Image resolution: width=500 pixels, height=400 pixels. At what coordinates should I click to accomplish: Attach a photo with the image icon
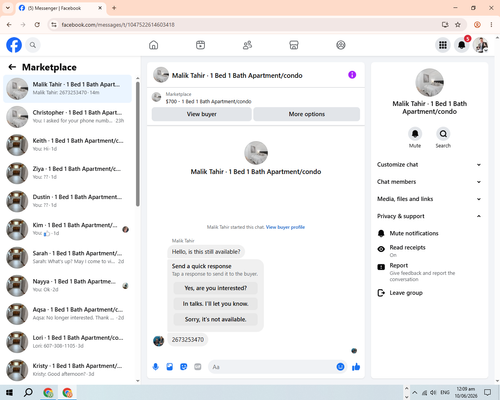(x=170, y=367)
